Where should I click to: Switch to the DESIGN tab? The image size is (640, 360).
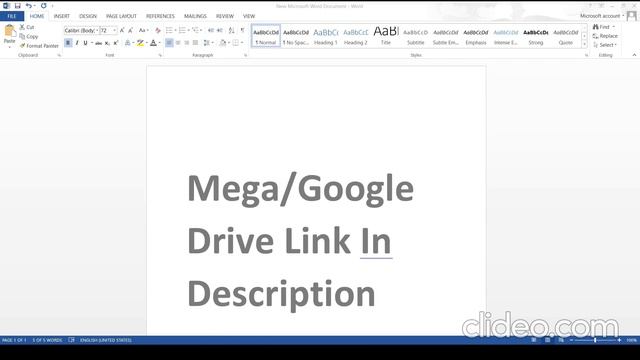pos(88,16)
